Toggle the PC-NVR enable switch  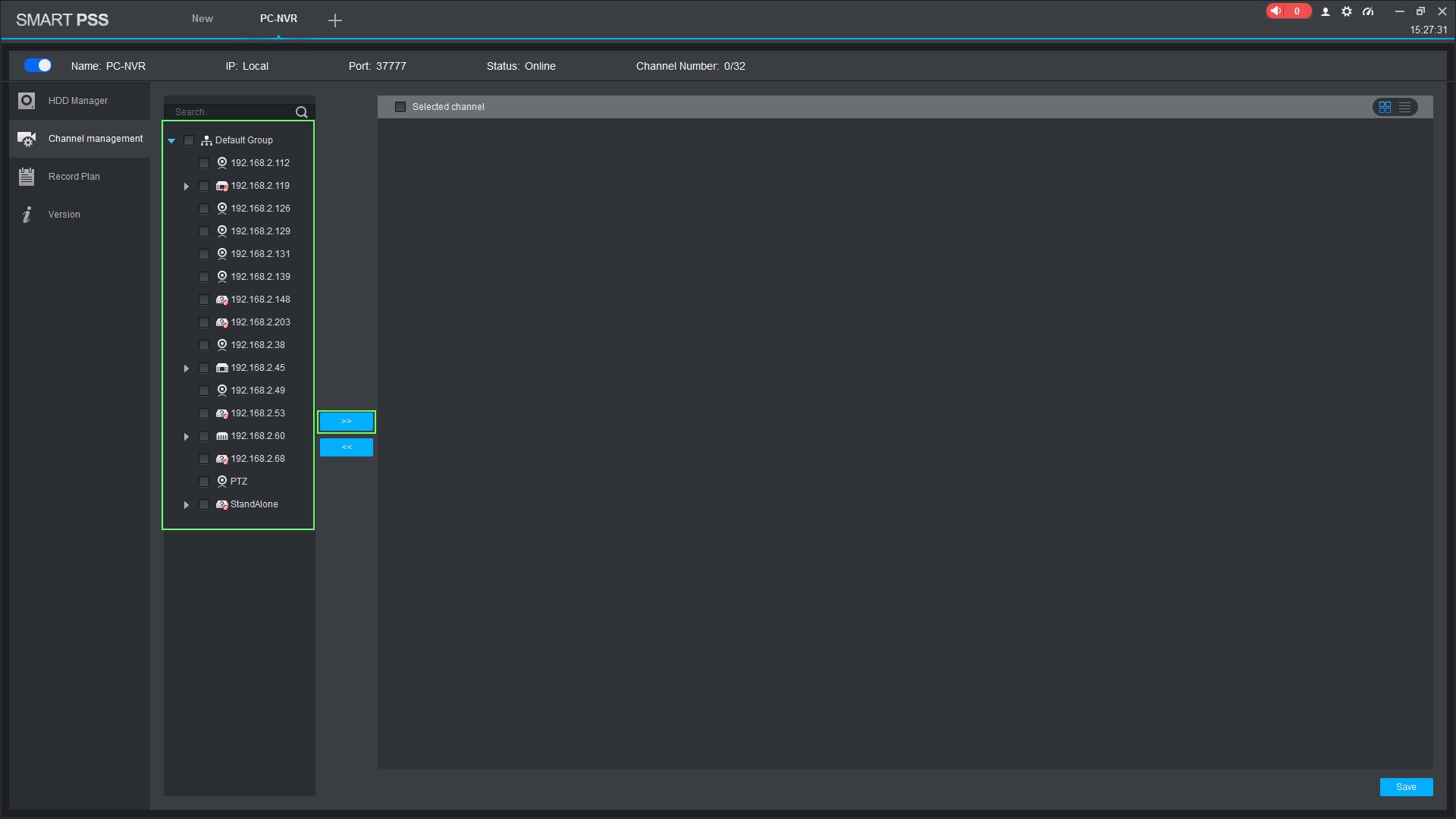click(38, 66)
